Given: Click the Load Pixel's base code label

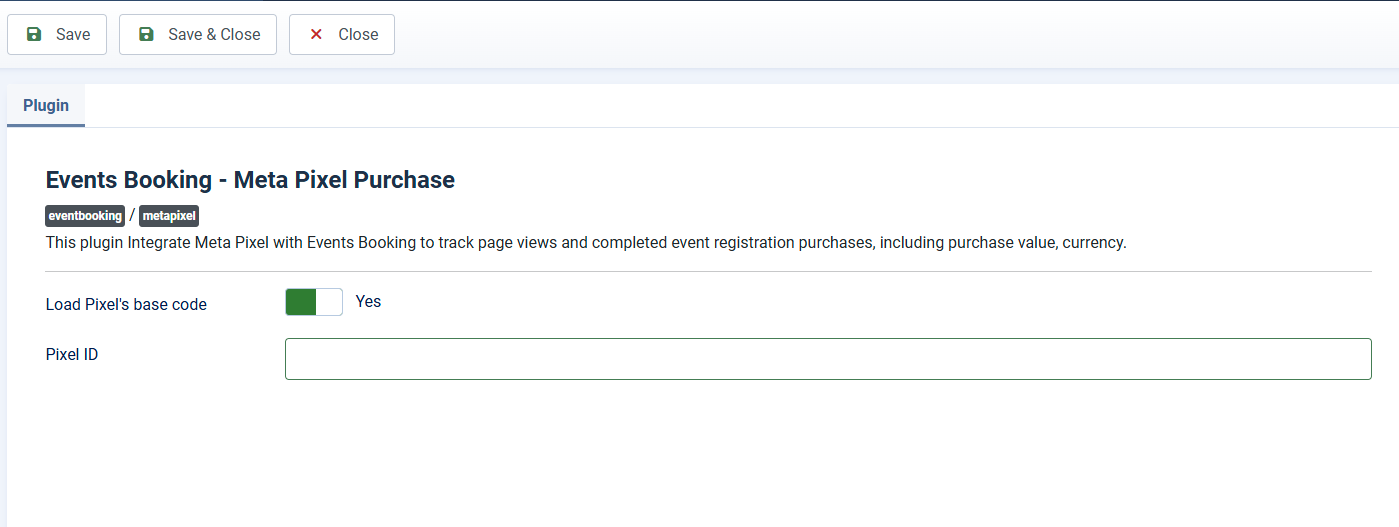Looking at the screenshot, I should [x=126, y=304].
